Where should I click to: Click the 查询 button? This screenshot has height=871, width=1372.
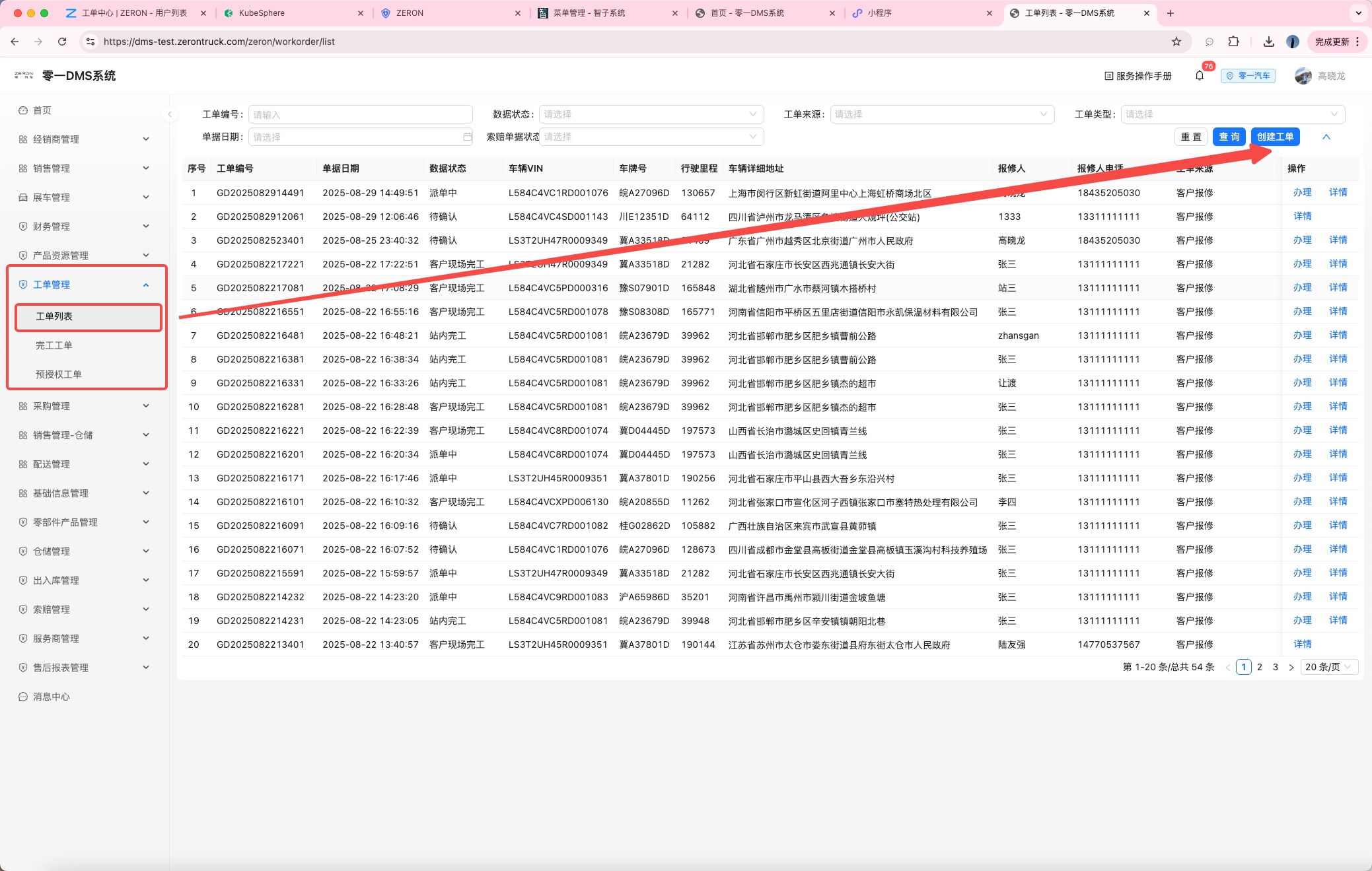(x=1229, y=137)
